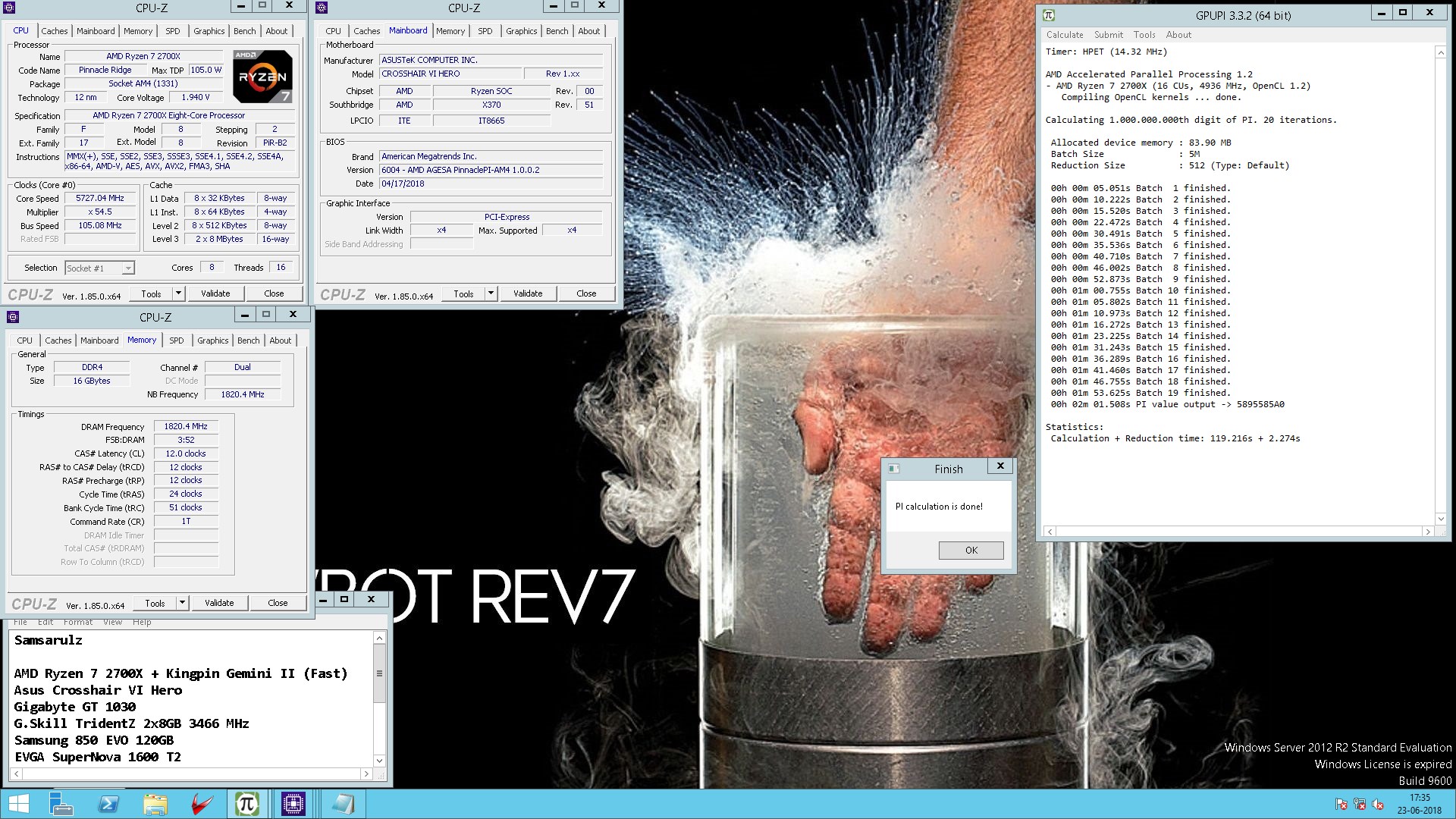Image resolution: width=1456 pixels, height=819 pixels.
Task: Open the Submit menu in GPUPI
Action: pos(1109,35)
